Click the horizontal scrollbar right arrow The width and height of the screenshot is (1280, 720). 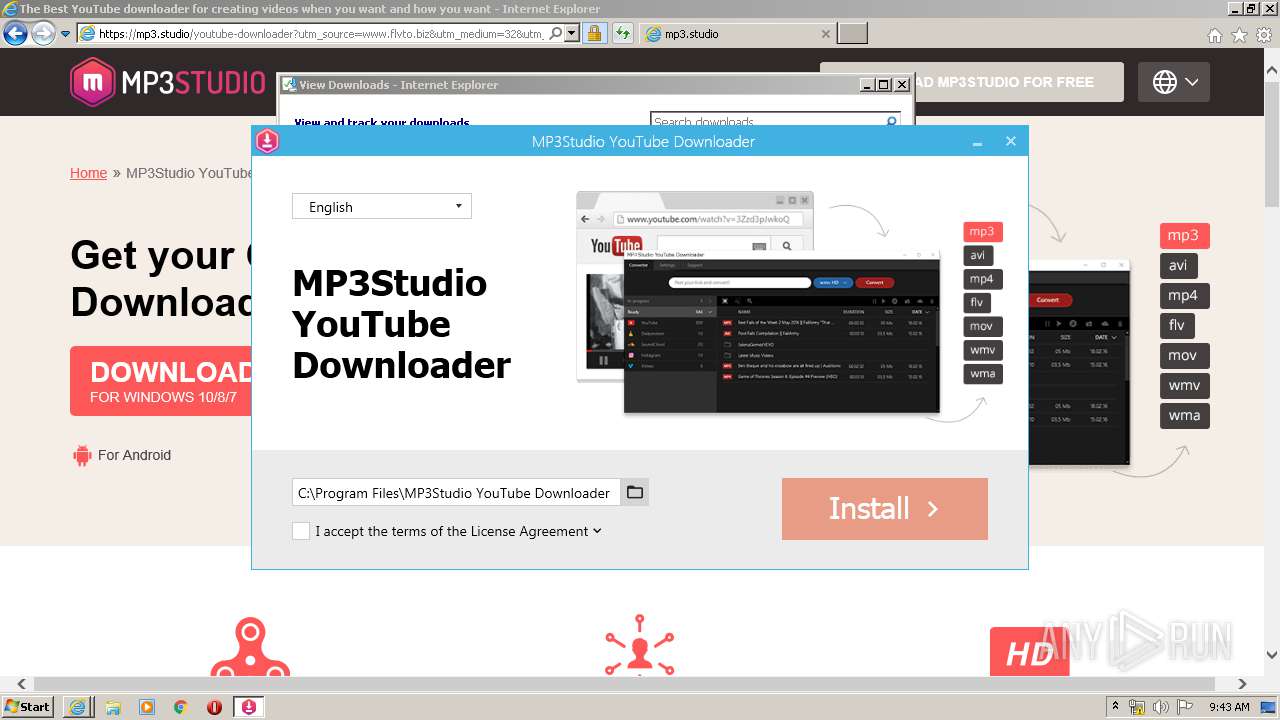tap(1243, 684)
